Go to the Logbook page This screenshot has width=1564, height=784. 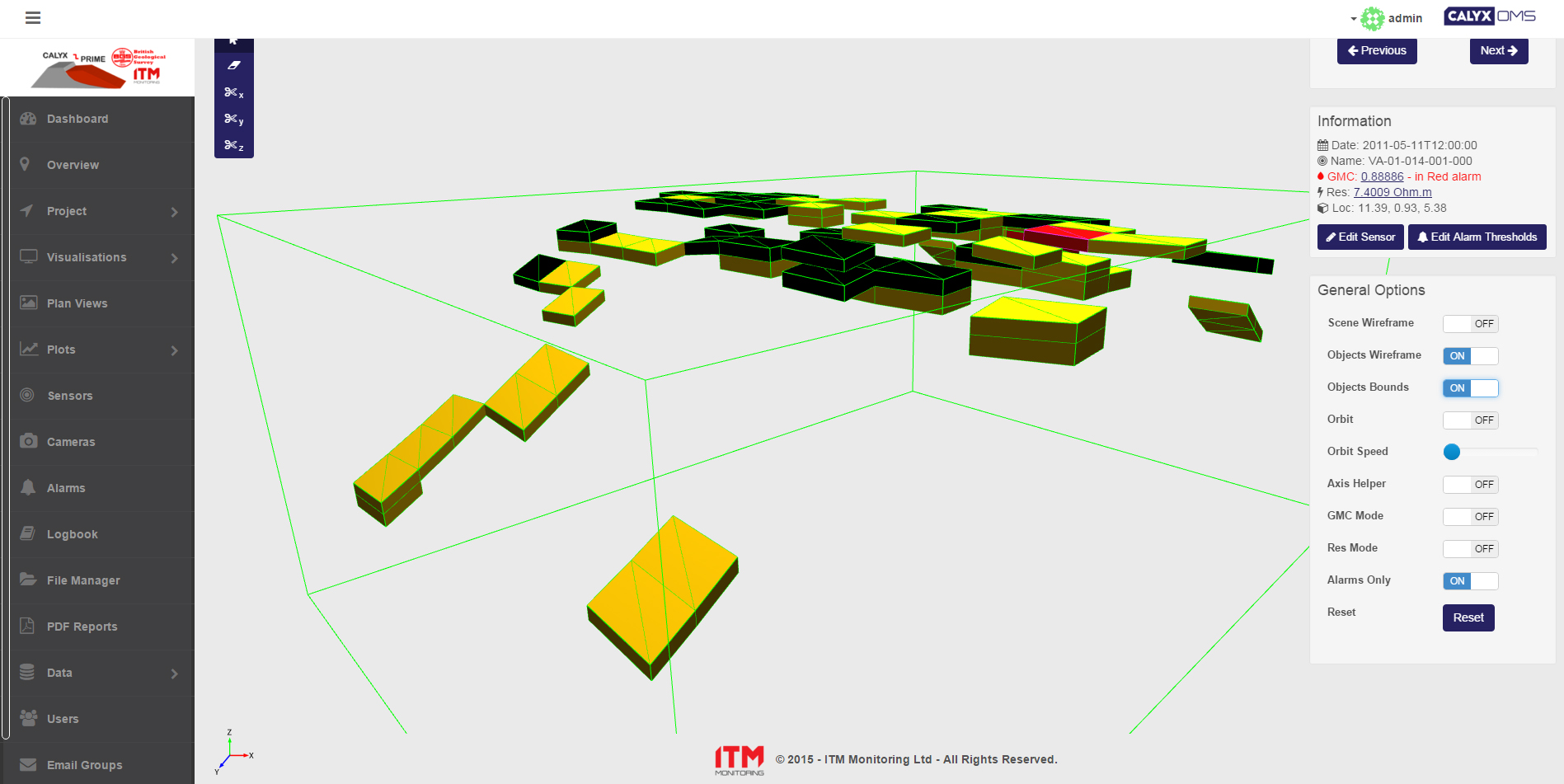[x=73, y=534]
